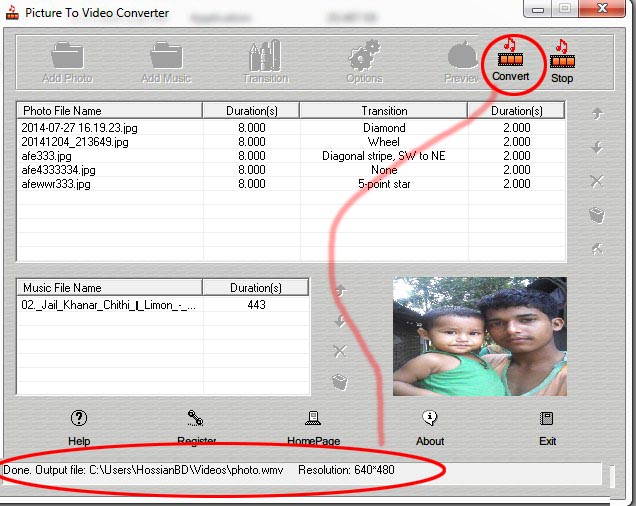Select the 02._Jail_Khanar_Chithi music row
Screen dimensions: 636x506
[x=163, y=305]
